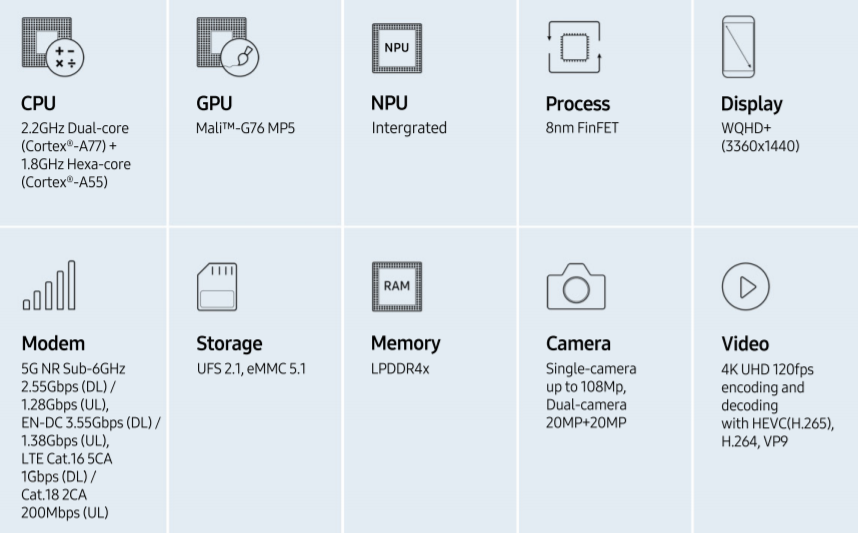Click the Display smartphone icon
858x533 pixels.
(x=738, y=47)
